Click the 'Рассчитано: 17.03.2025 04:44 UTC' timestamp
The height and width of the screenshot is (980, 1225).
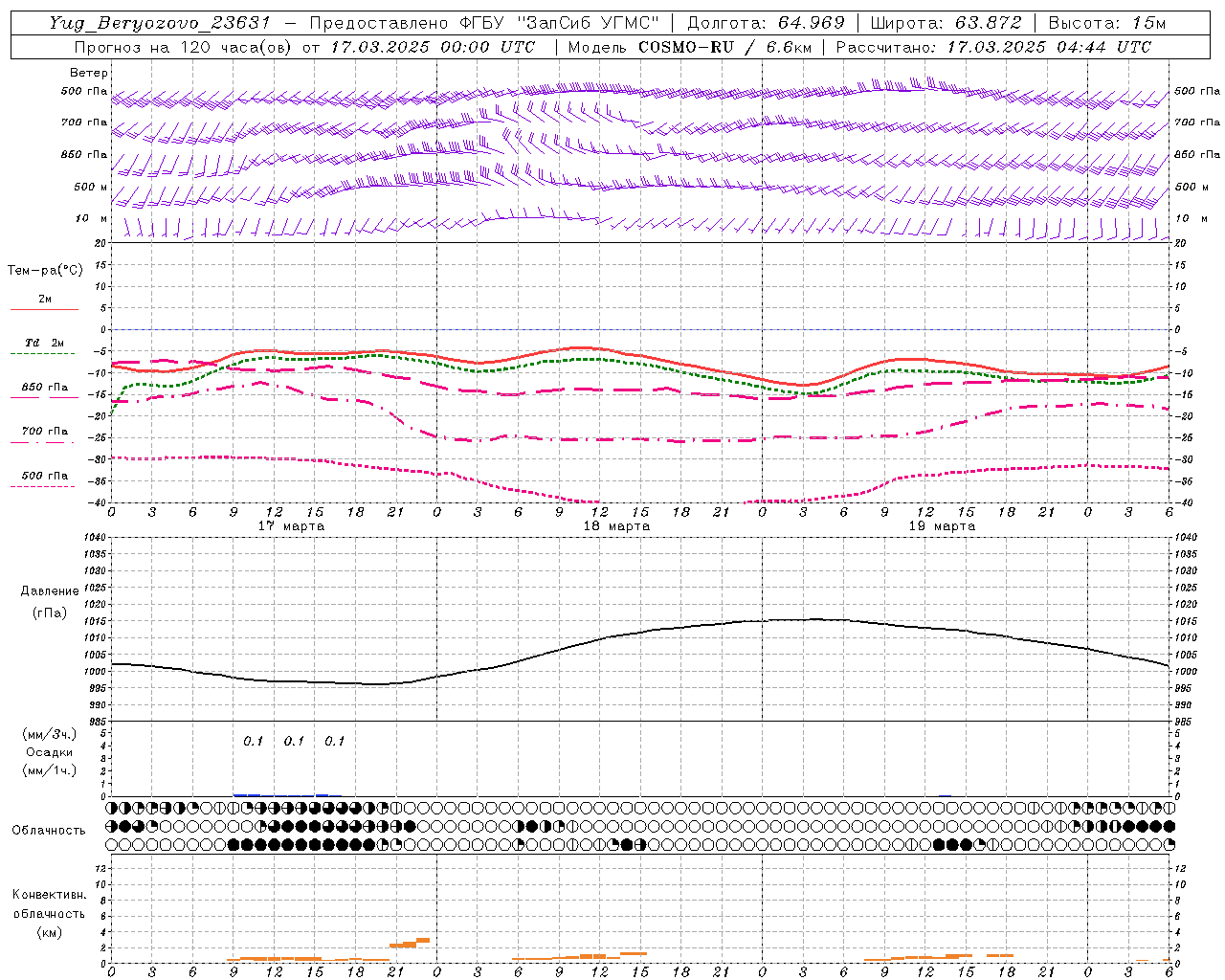tap(993, 47)
